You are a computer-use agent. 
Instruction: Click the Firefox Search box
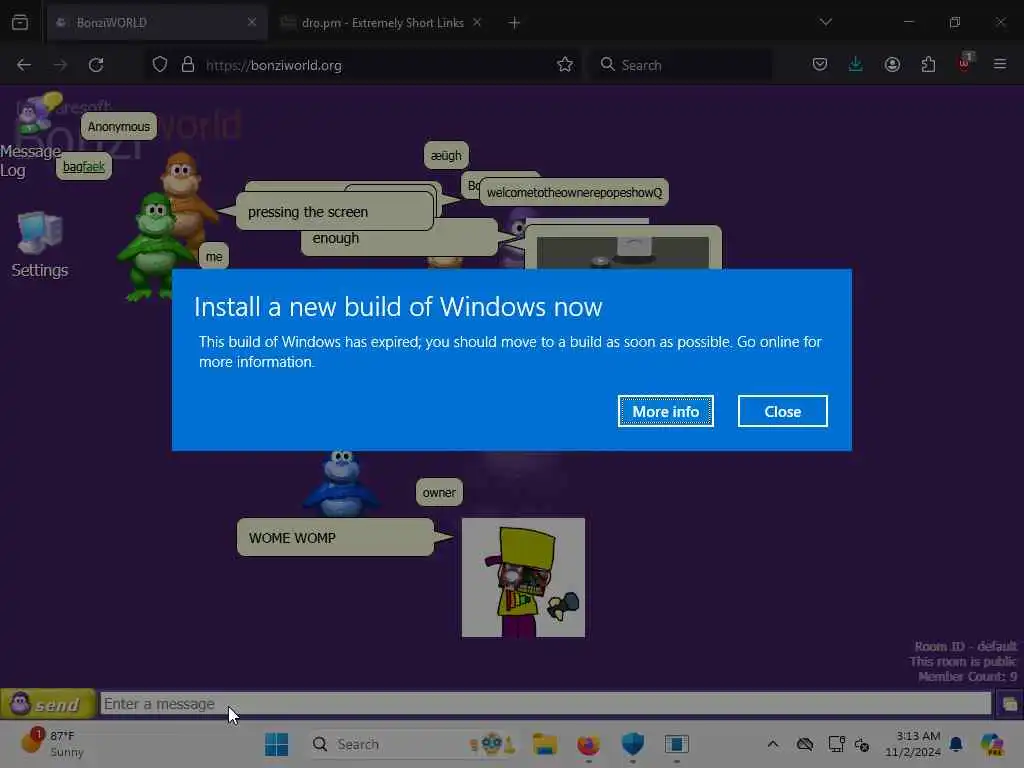point(681,65)
